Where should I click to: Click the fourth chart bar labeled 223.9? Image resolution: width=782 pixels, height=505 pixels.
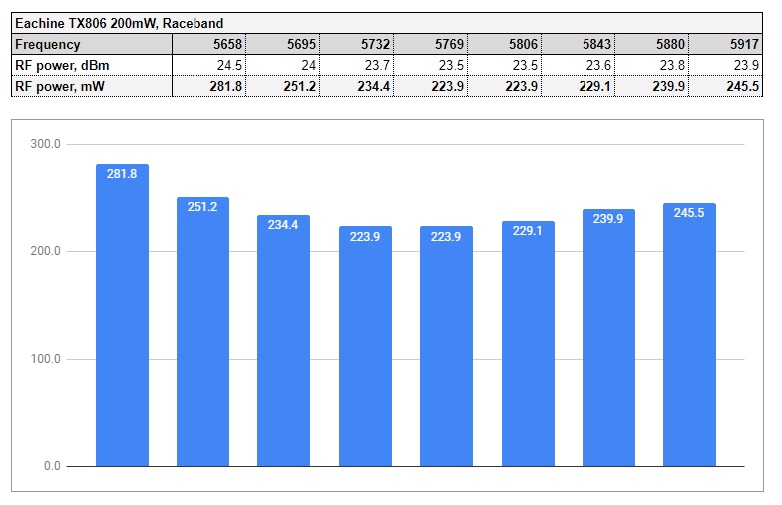pos(366,346)
